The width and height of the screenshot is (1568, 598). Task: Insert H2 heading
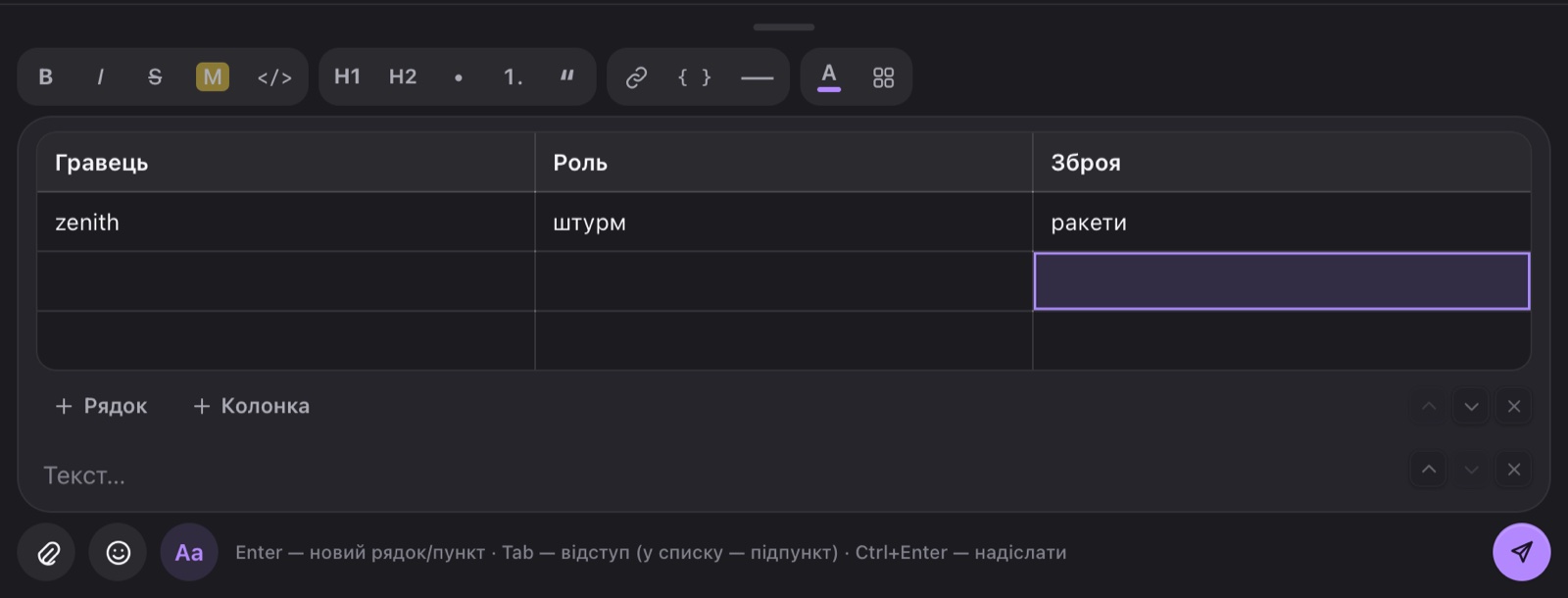(x=403, y=76)
